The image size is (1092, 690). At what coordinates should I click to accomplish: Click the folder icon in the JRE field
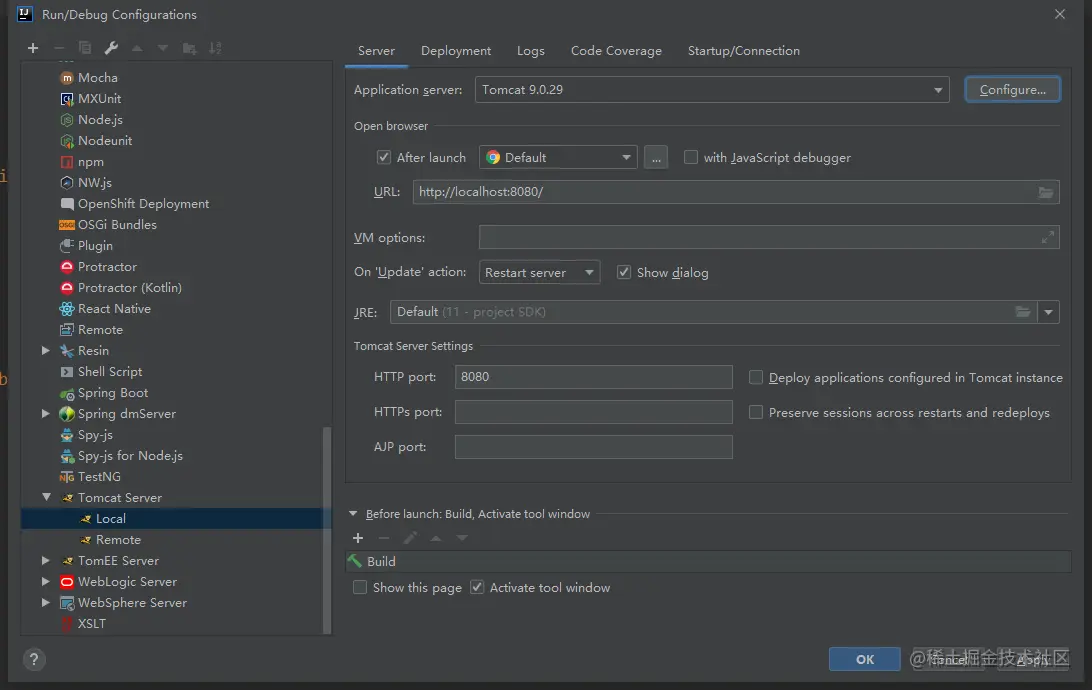pos(1022,312)
